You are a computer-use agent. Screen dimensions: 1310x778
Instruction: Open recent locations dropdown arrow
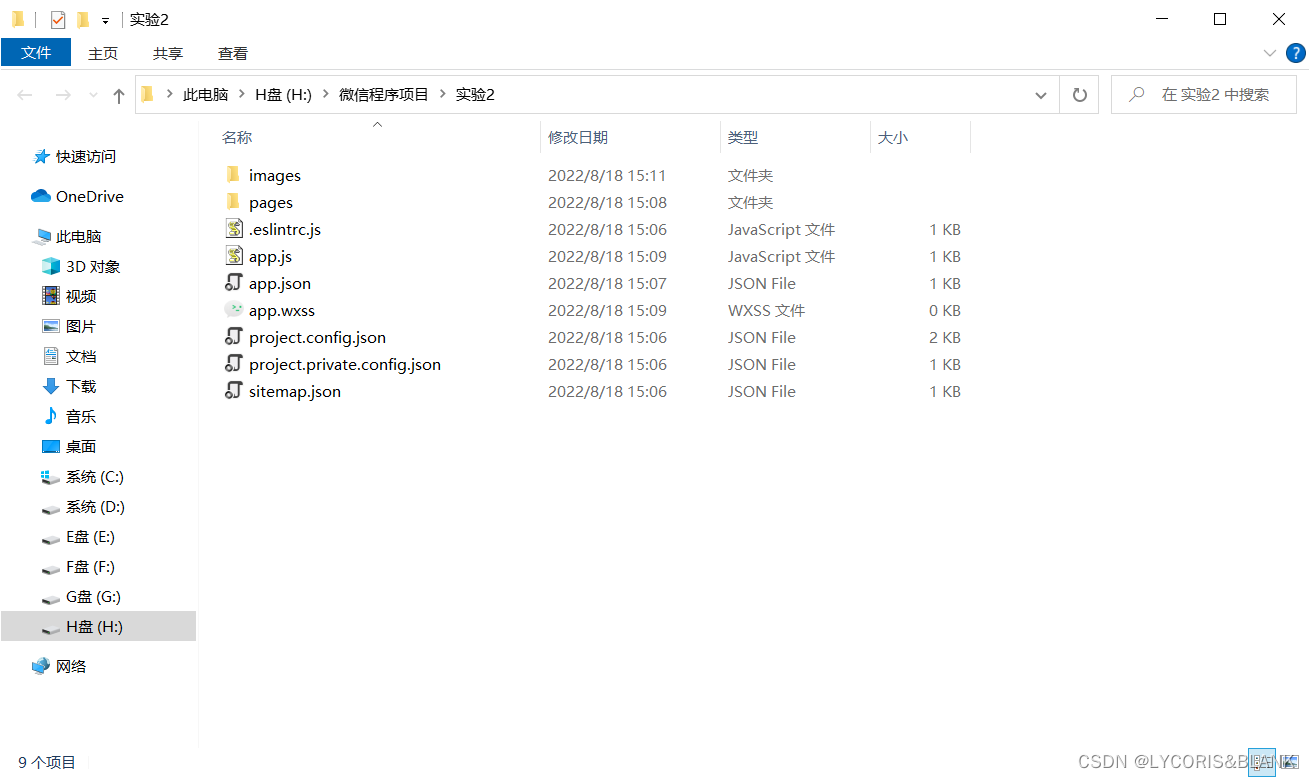click(94, 95)
